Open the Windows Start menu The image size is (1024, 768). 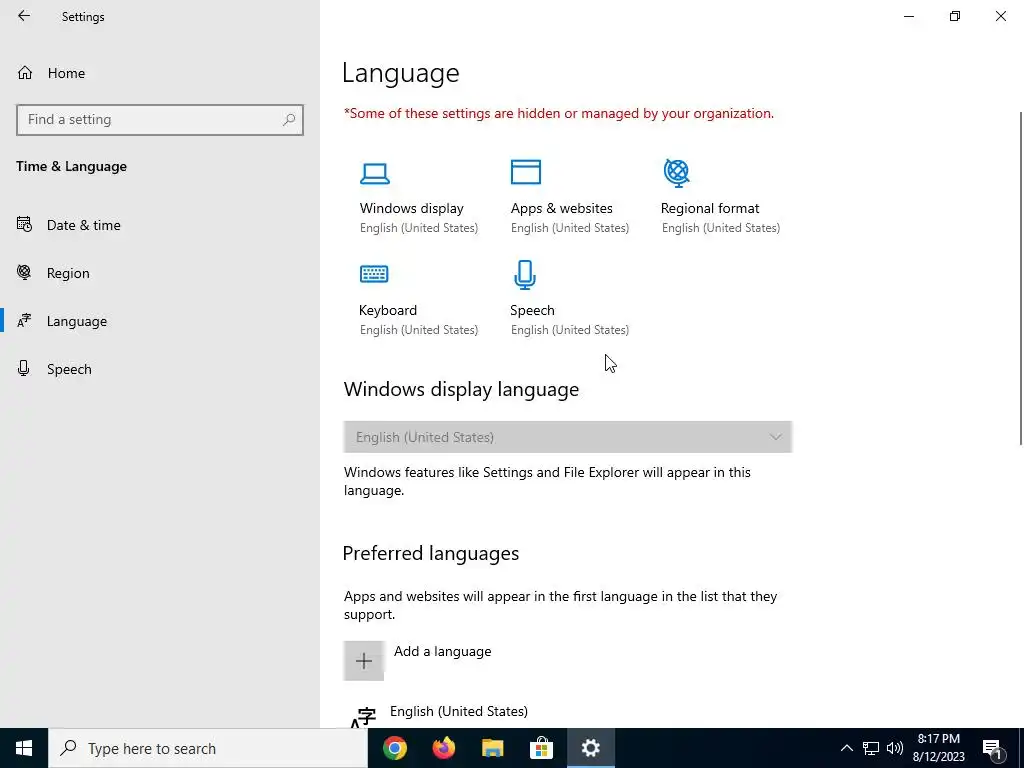[24, 748]
